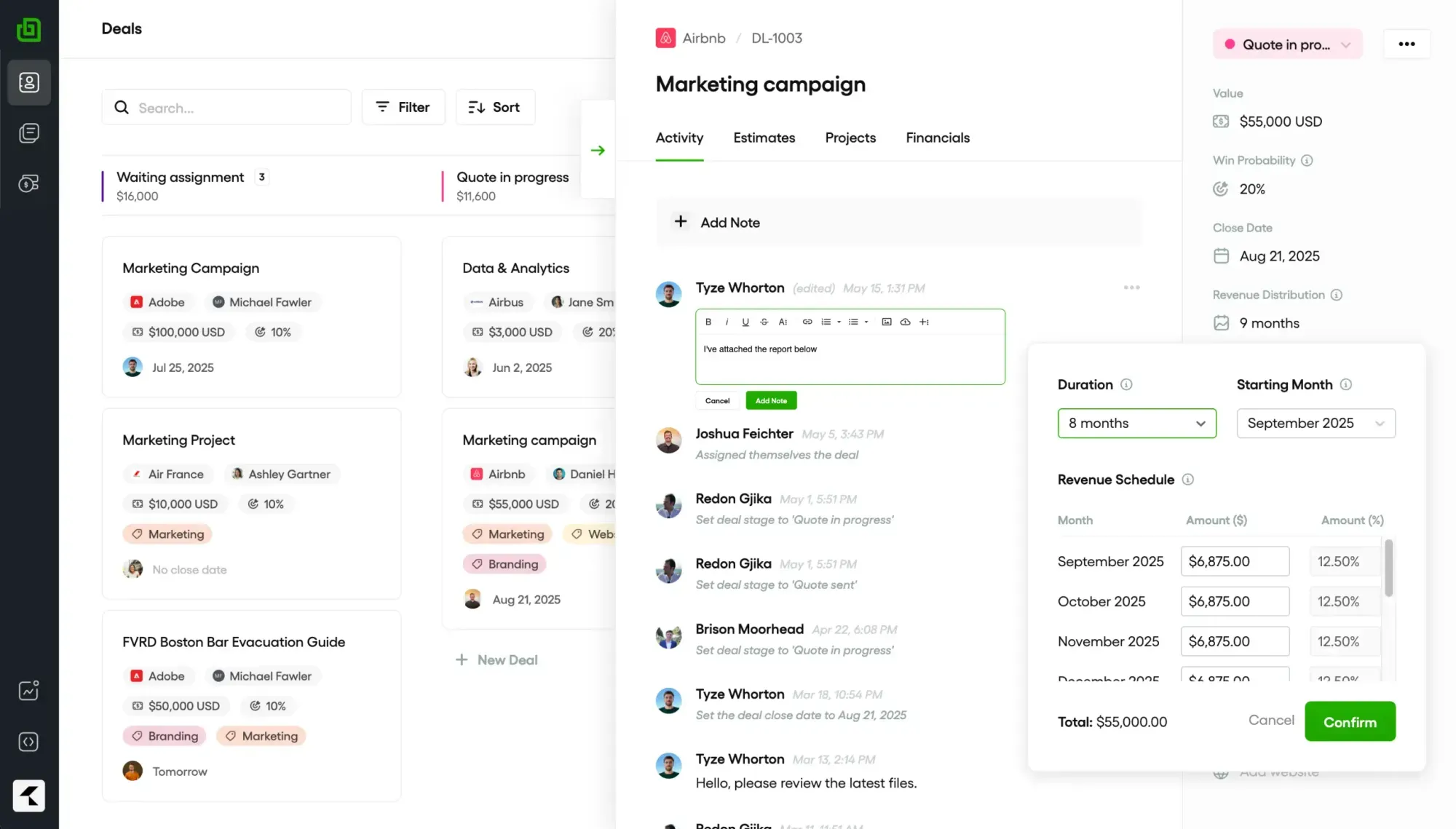
Task: Toggle underline formatting in note editor
Action: pyautogui.click(x=745, y=322)
